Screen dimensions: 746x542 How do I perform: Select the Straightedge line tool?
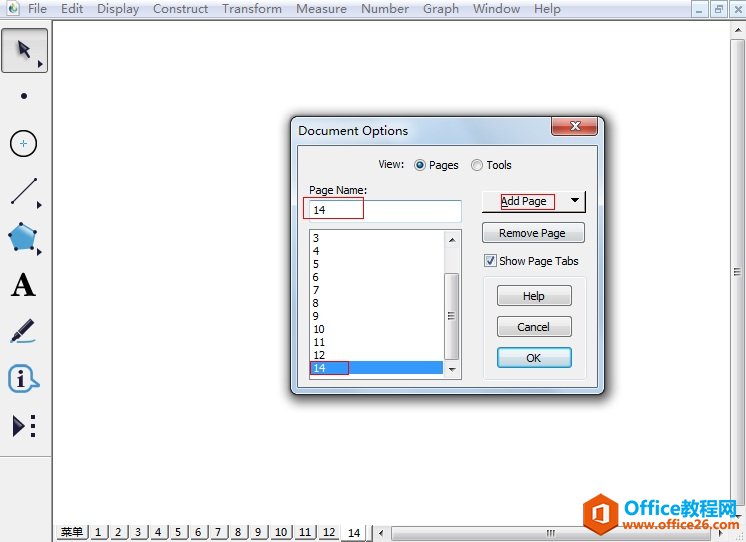(25, 192)
